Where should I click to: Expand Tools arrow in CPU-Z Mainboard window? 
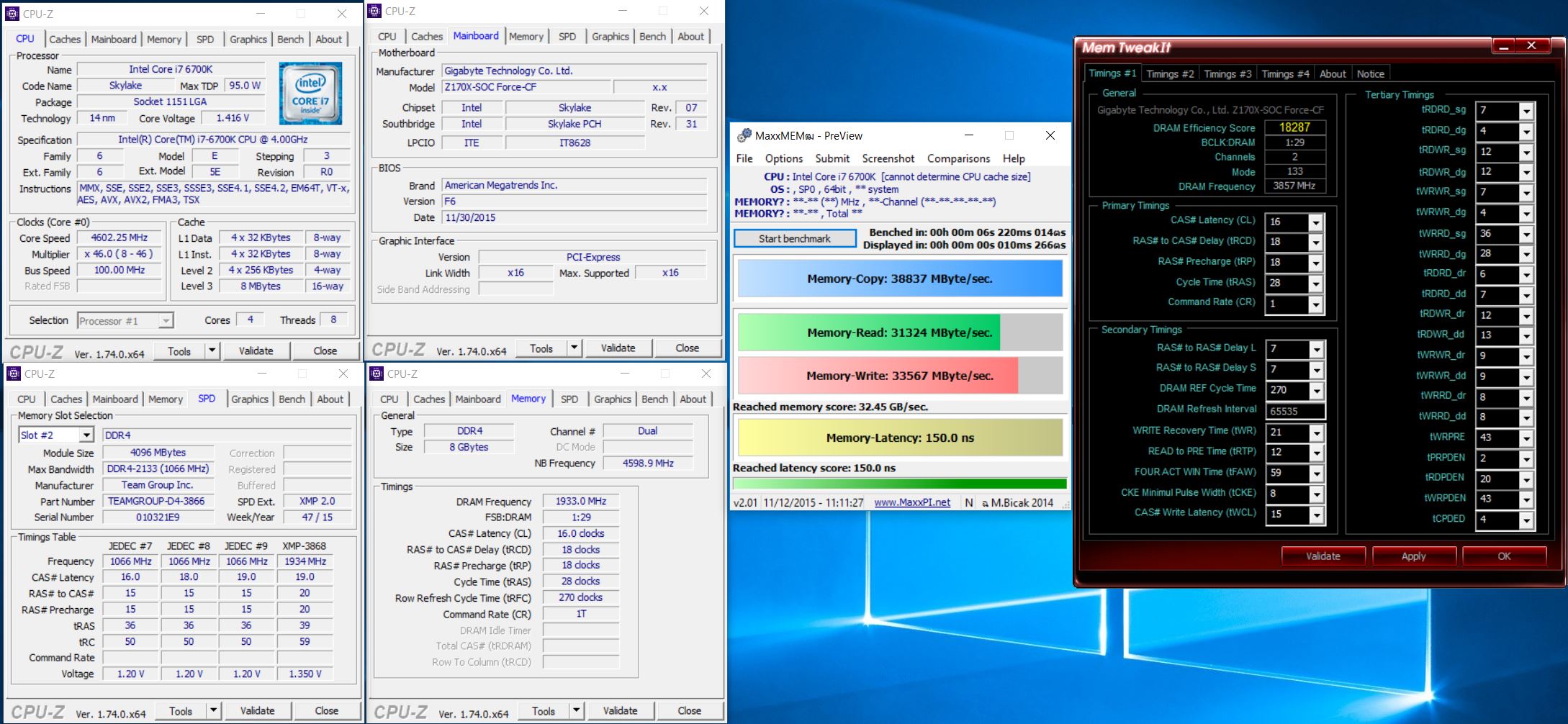point(574,348)
